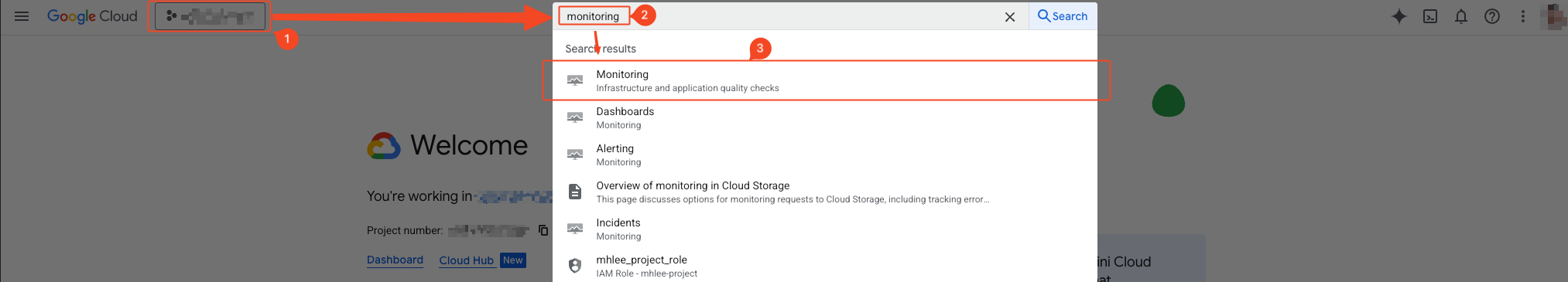Click the 'IAM Role - mhlee-project' subtitle

(646, 274)
